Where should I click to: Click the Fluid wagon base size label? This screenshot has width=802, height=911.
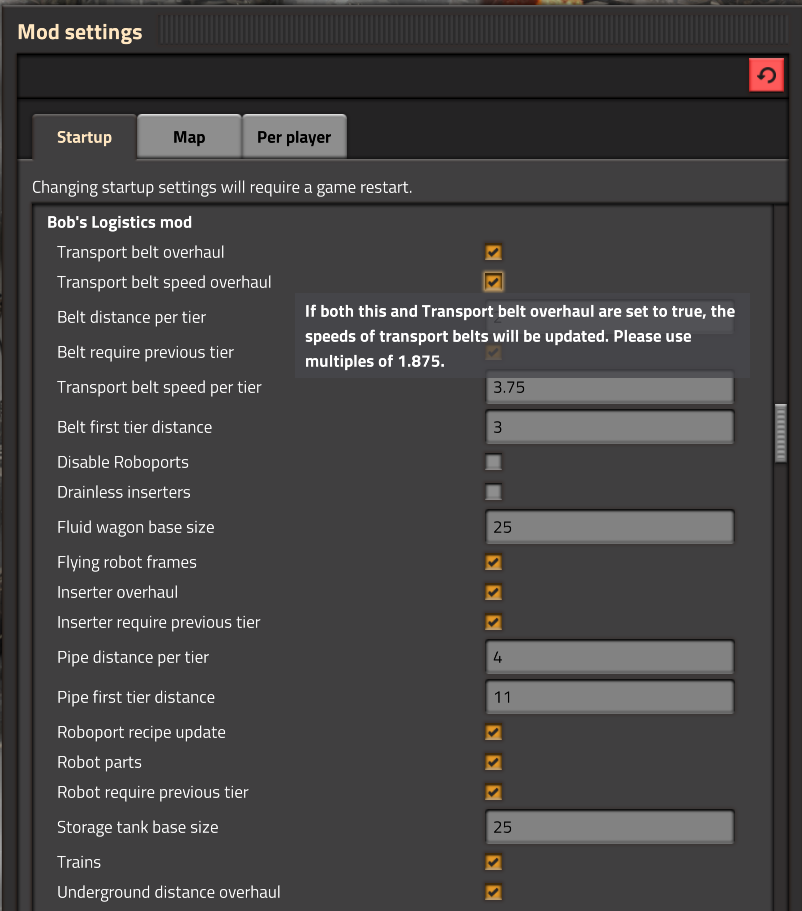pyautogui.click(x=135, y=527)
